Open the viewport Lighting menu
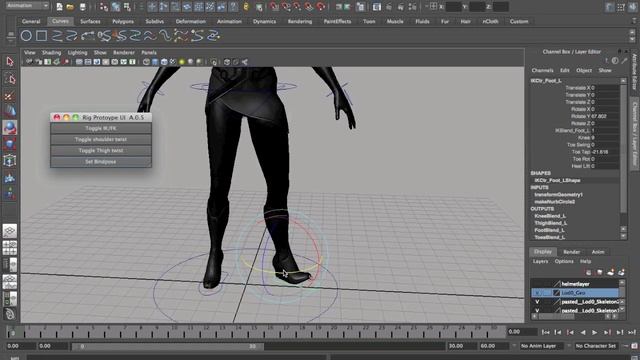Image resolution: width=640 pixels, height=360 pixels. 78,53
